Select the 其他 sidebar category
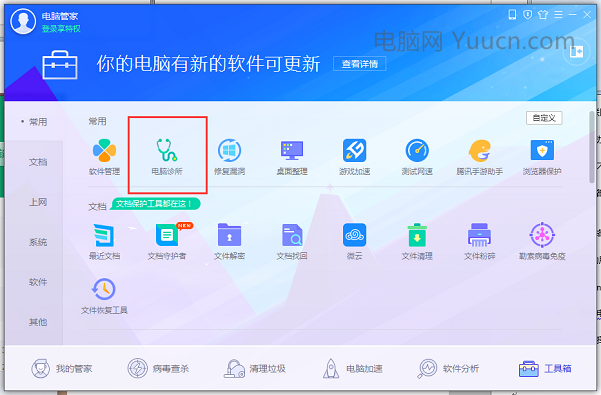This screenshot has height=395, width=601. click(x=38, y=322)
